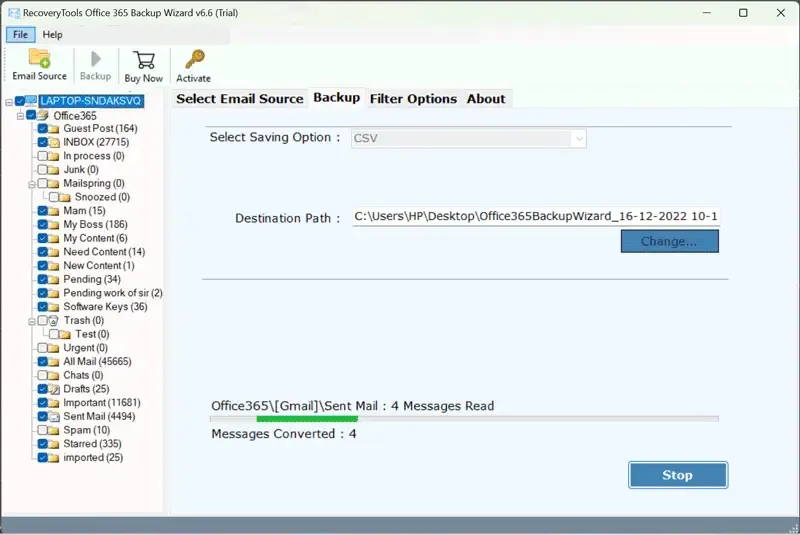Switch to the Backup tab
Screen dimensions: 800x535
tap(337, 97)
